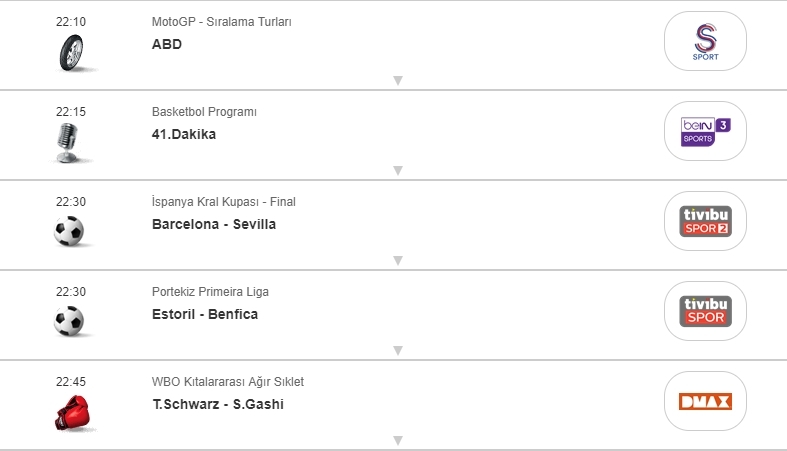This screenshot has height=451, width=787.
Task: Select the Estoril - Benfica match title
Action: tap(204, 314)
